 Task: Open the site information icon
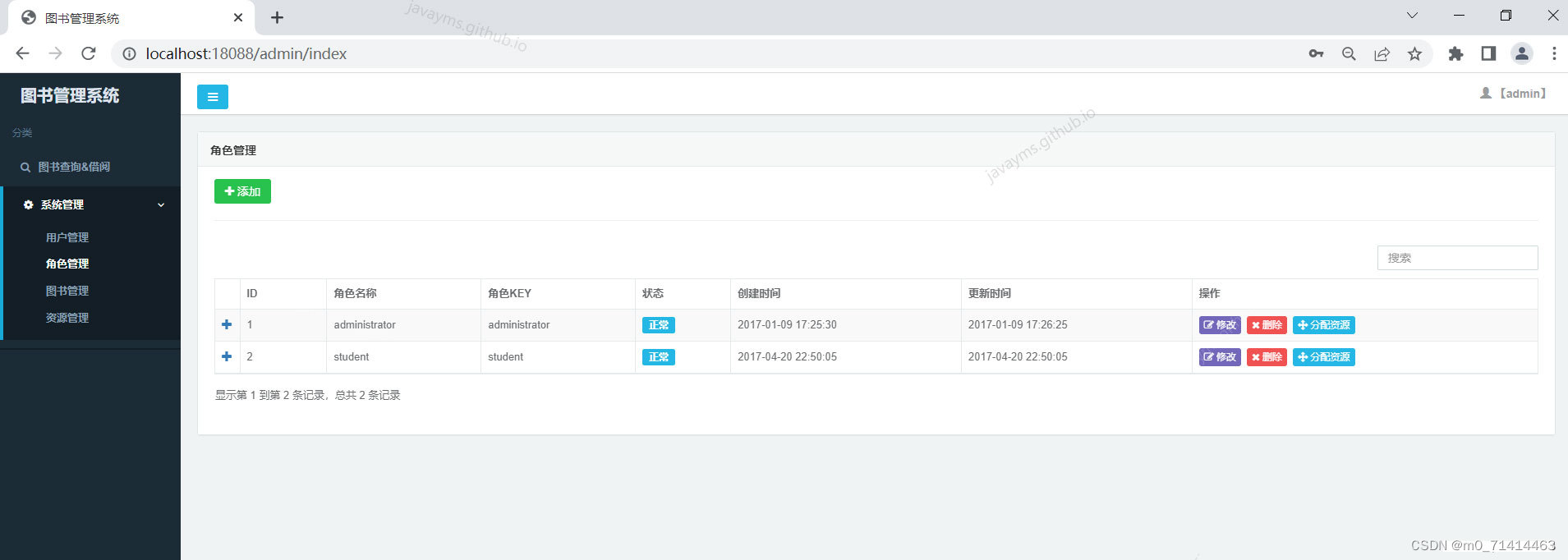129,53
